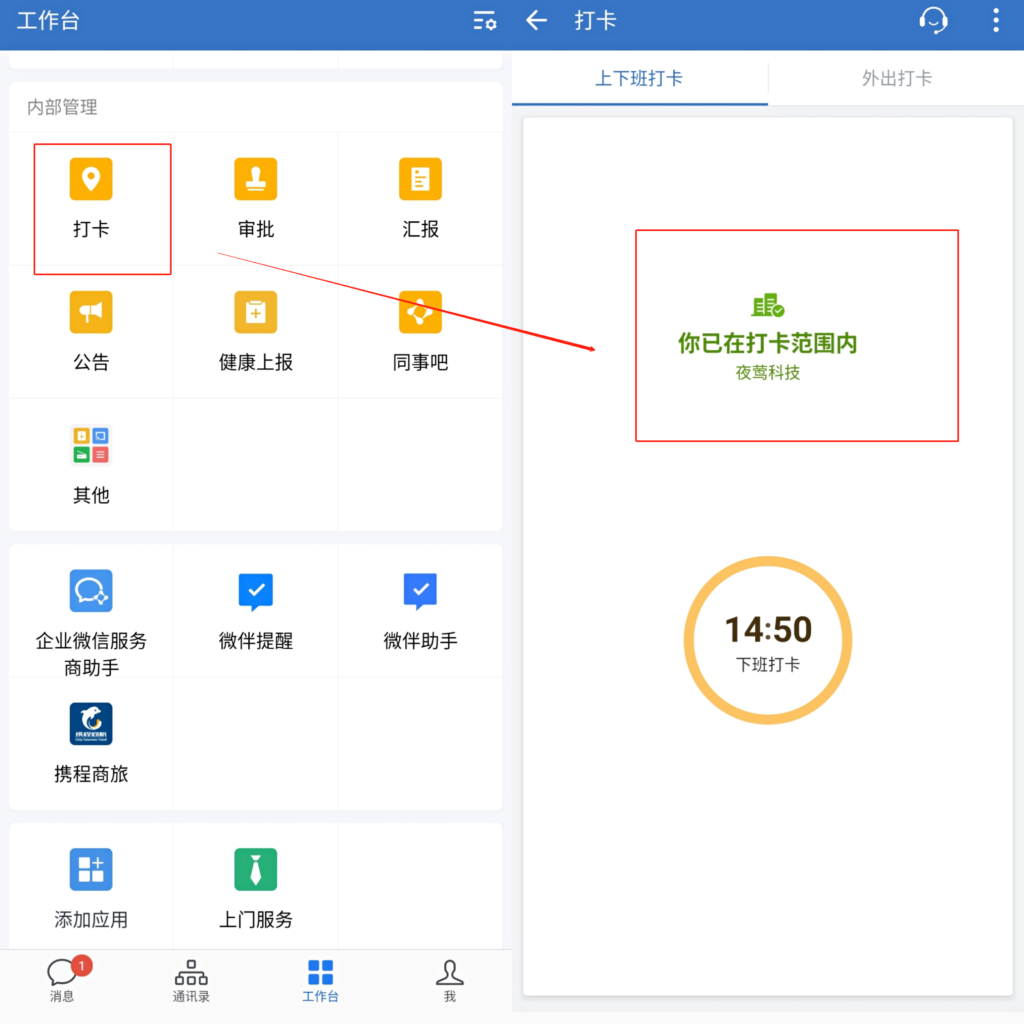Go back using the top arrow
Screen dimensions: 1024x1024
pos(537,21)
